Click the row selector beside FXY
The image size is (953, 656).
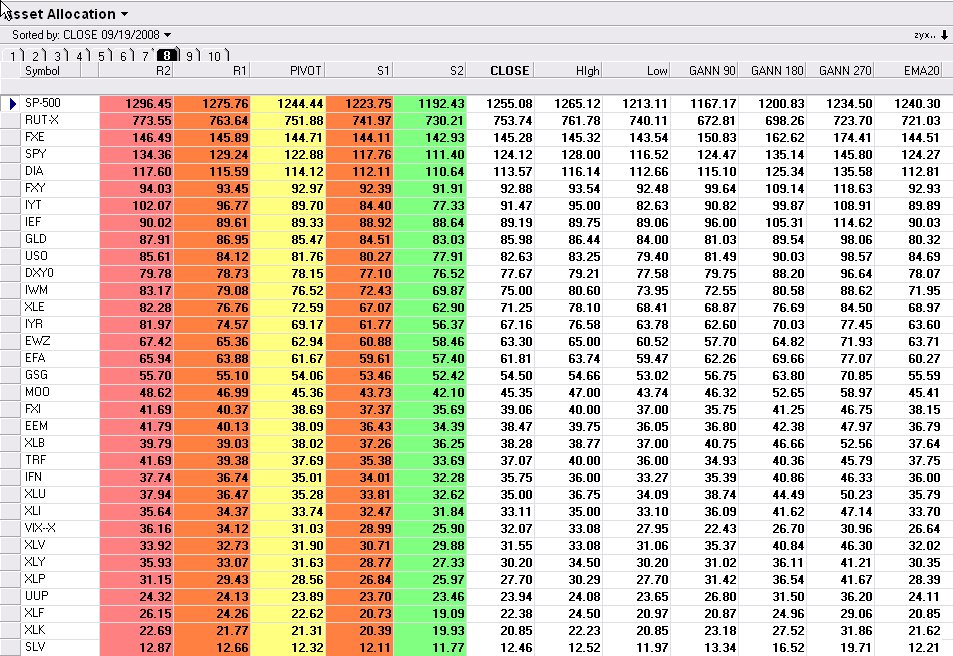(10, 188)
